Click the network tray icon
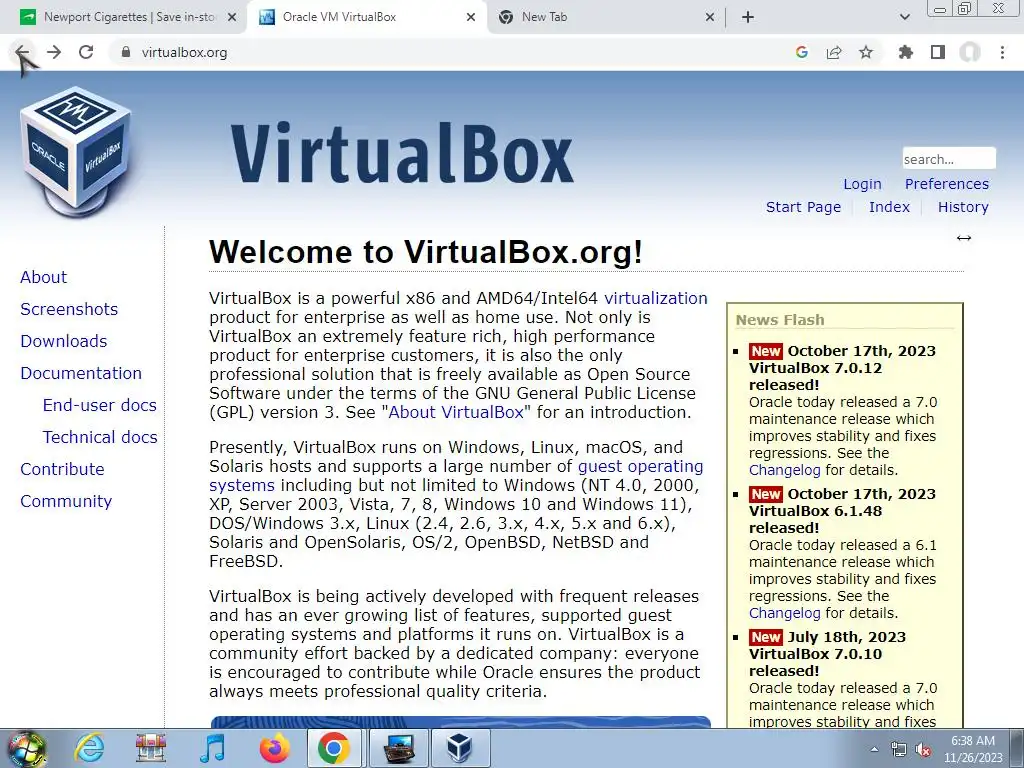The height and width of the screenshot is (768, 1024). click(899, 749)
